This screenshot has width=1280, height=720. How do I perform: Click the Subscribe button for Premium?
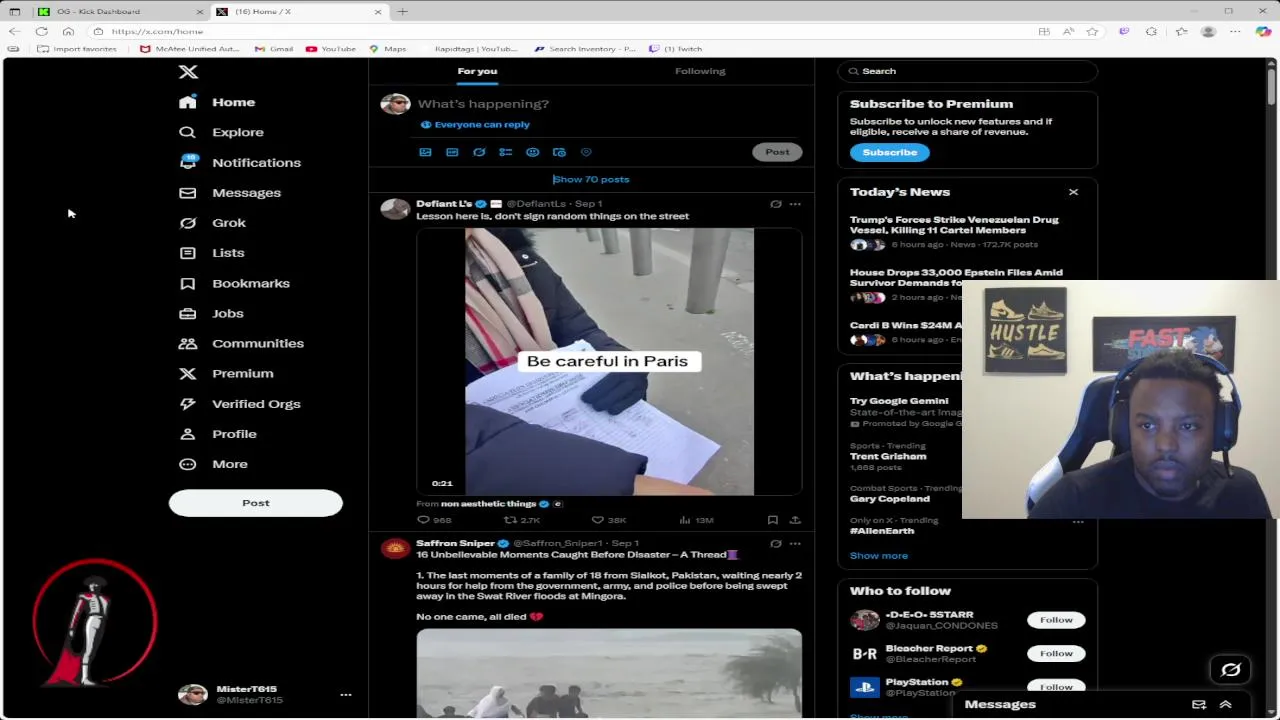coord(890,152)
